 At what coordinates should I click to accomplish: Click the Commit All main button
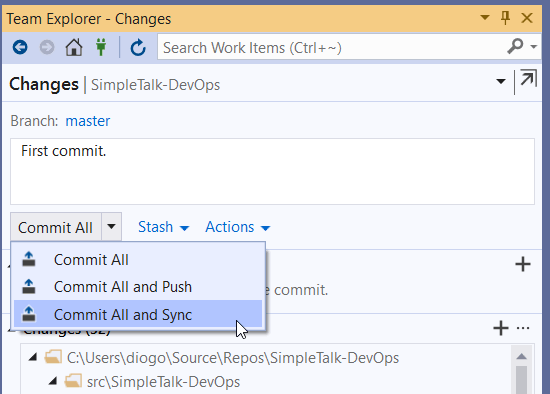click(x=56, y=227)
